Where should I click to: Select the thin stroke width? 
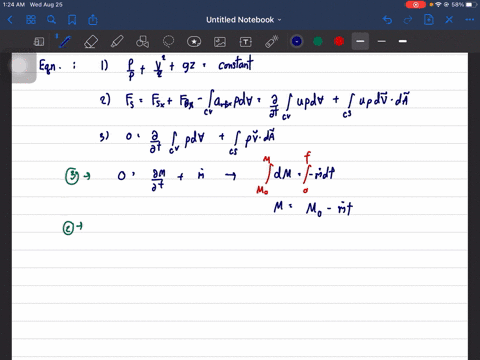[x=382, y=41]
